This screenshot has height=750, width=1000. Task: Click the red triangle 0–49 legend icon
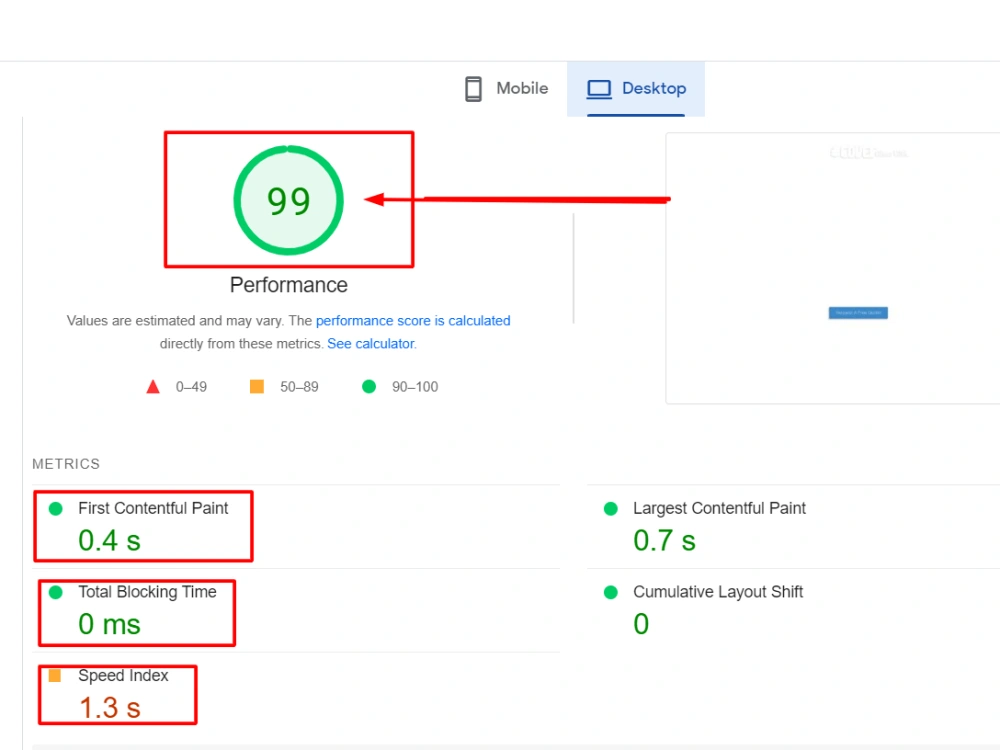153,386
